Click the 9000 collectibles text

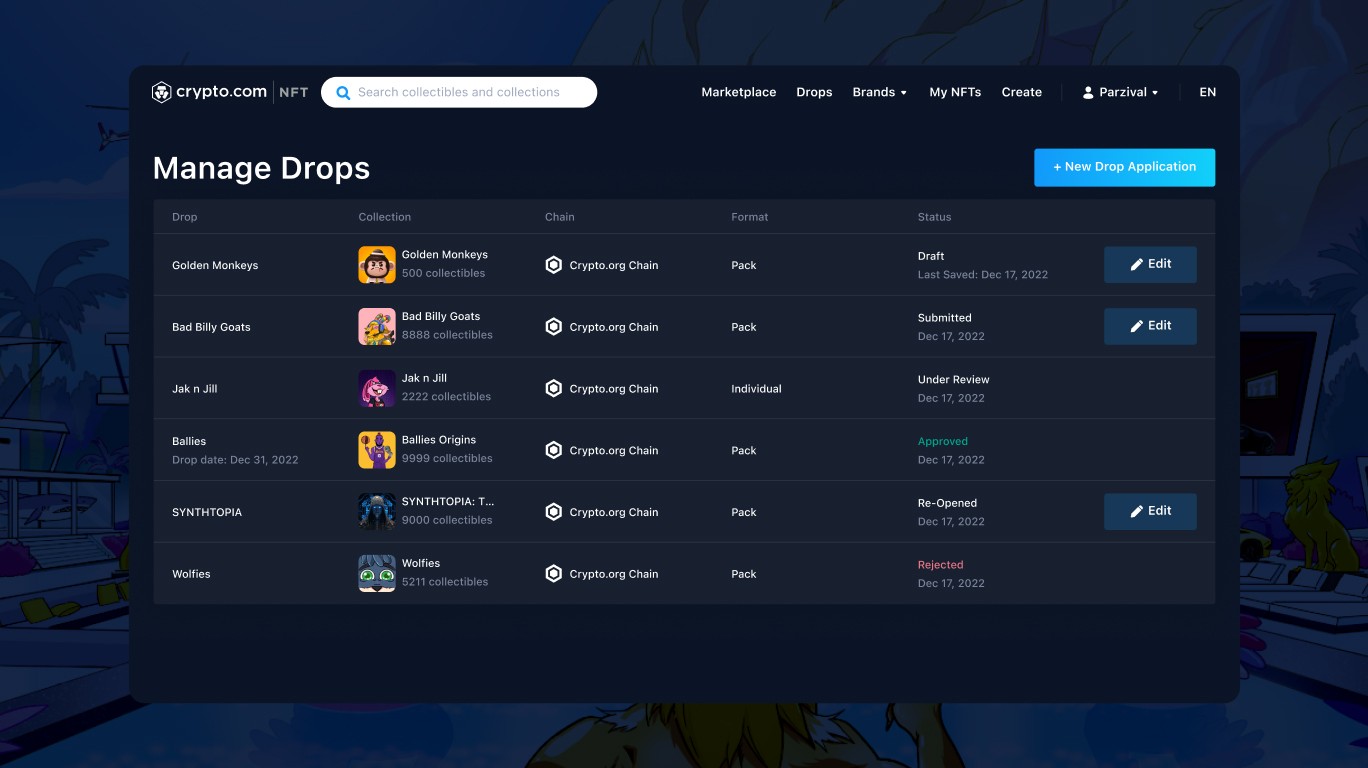447,520
